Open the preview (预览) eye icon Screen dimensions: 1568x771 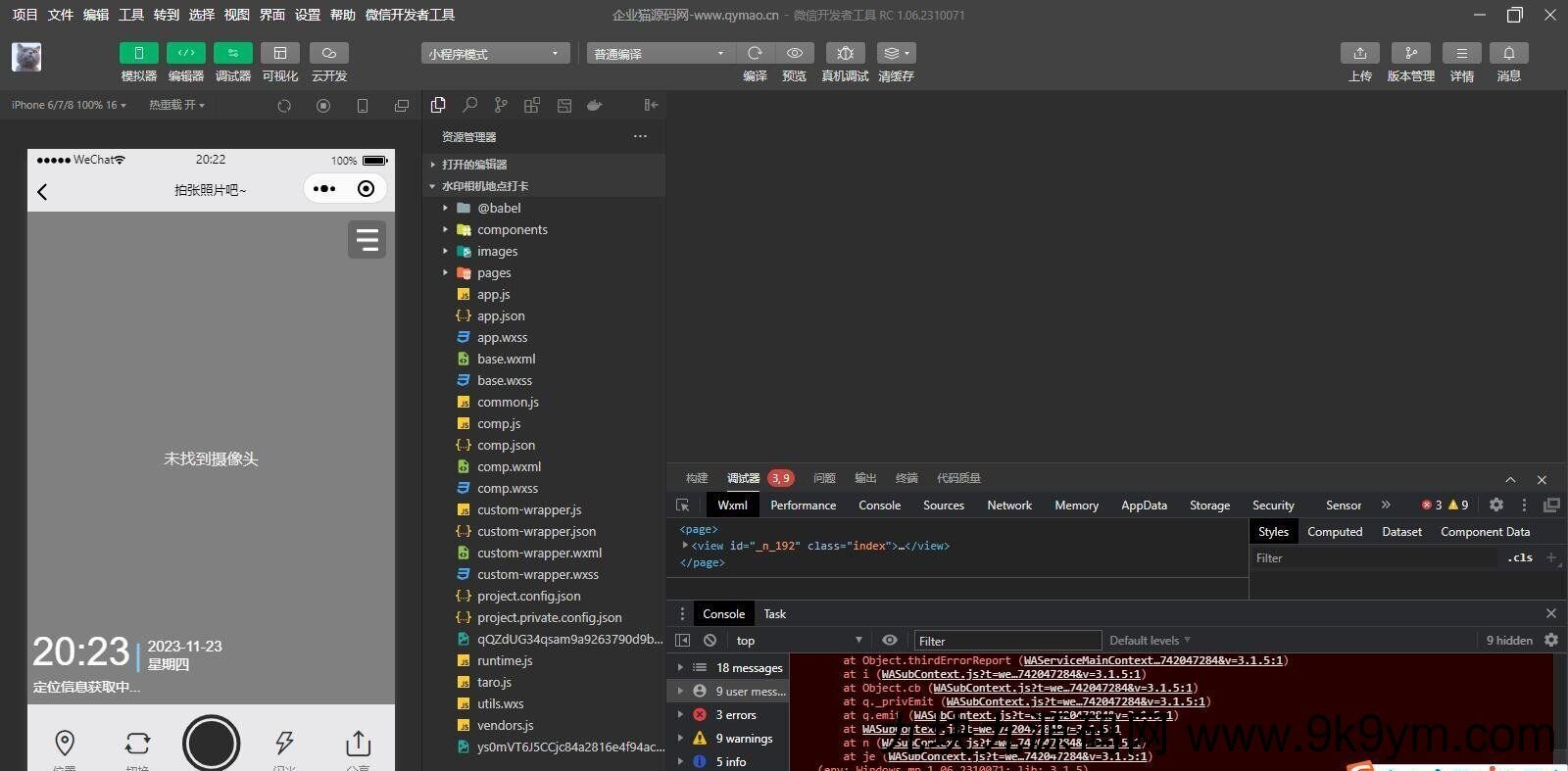[x=795, y=53]
